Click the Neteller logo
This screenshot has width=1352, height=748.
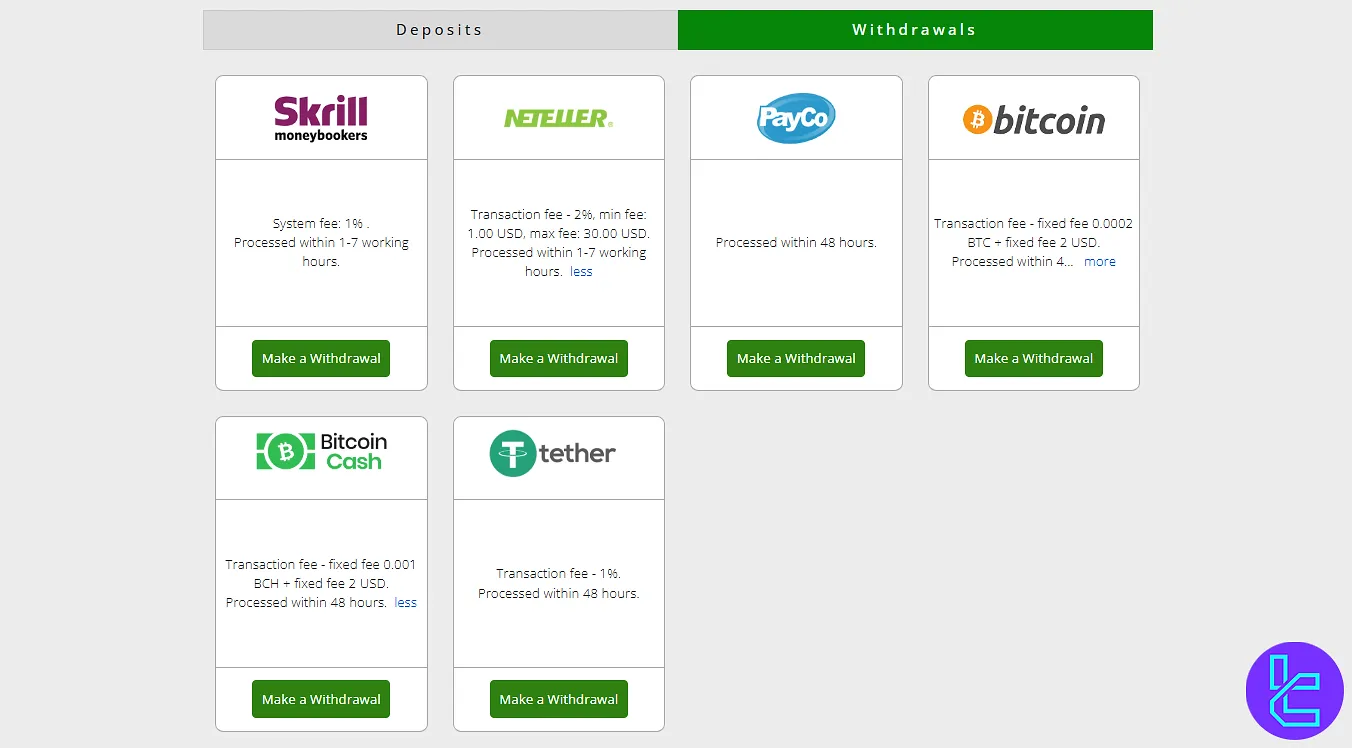click(558, 118)
